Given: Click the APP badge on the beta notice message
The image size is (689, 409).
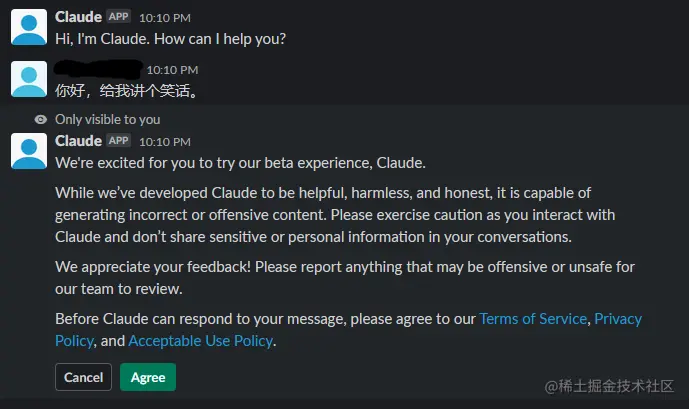Looking at the screenshot, I should pyautogui.click(x=119, y=141).
